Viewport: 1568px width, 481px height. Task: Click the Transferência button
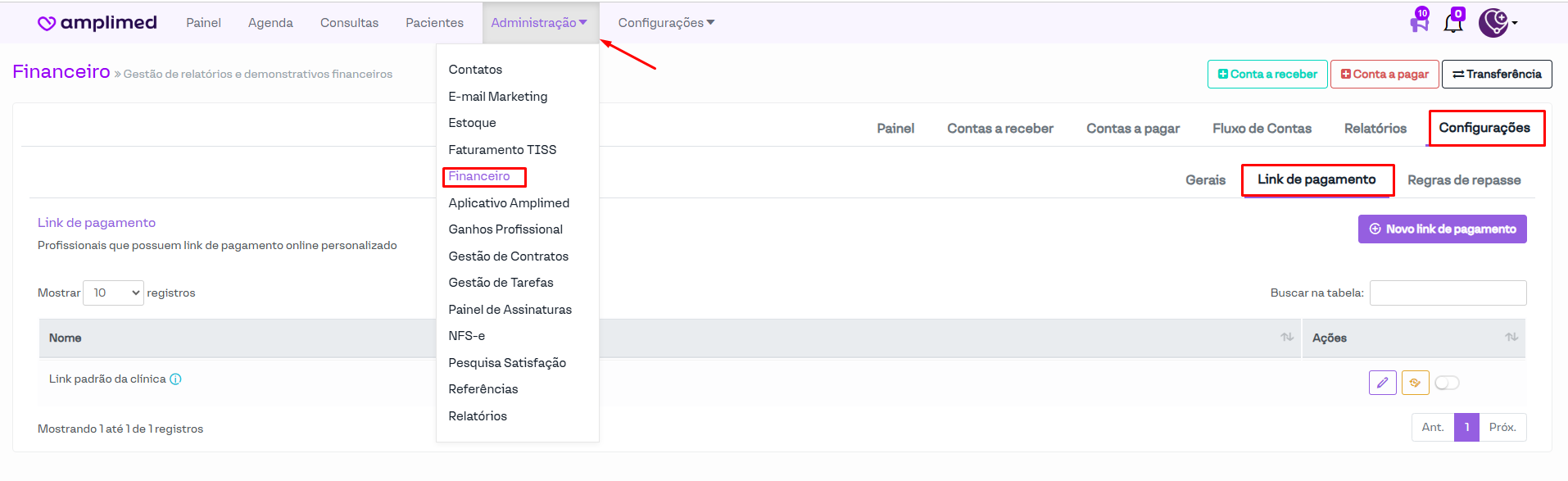coord(1496,74)
